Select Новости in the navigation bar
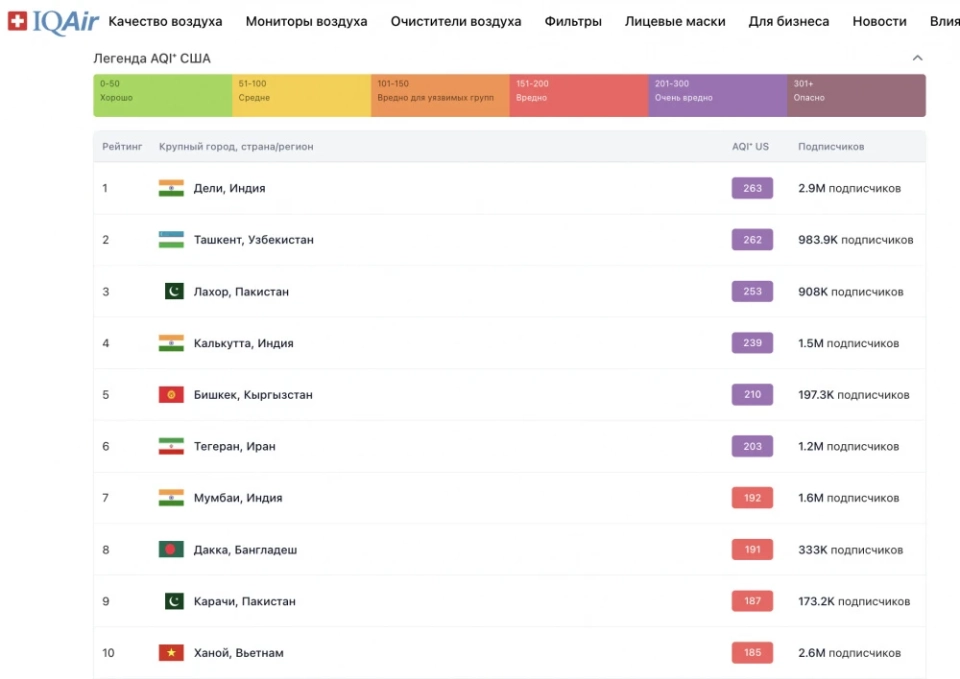 [x=879, y=20]
